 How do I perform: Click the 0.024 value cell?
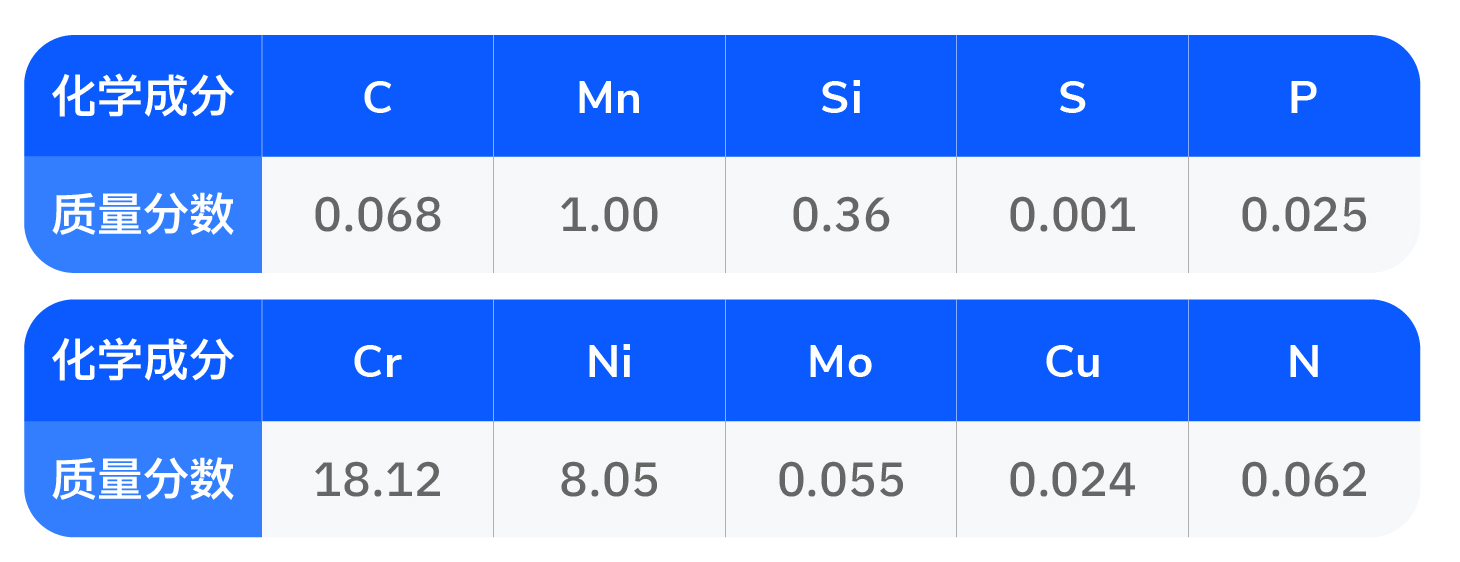pyautogui.click(x=1072, y=480)
